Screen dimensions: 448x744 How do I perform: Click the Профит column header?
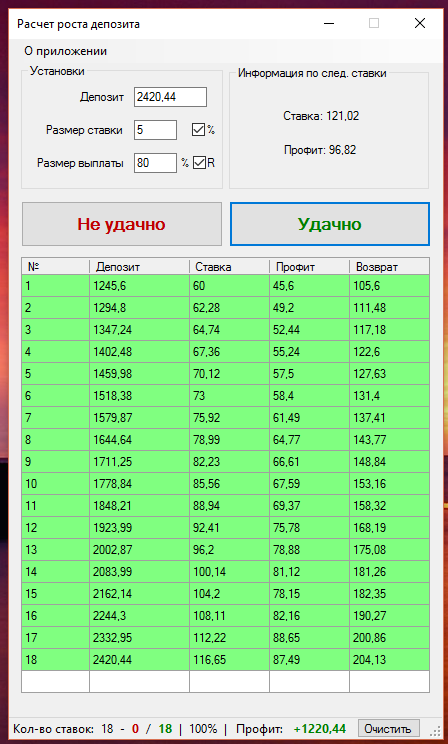pyautogui.click(x=309, y=267)
